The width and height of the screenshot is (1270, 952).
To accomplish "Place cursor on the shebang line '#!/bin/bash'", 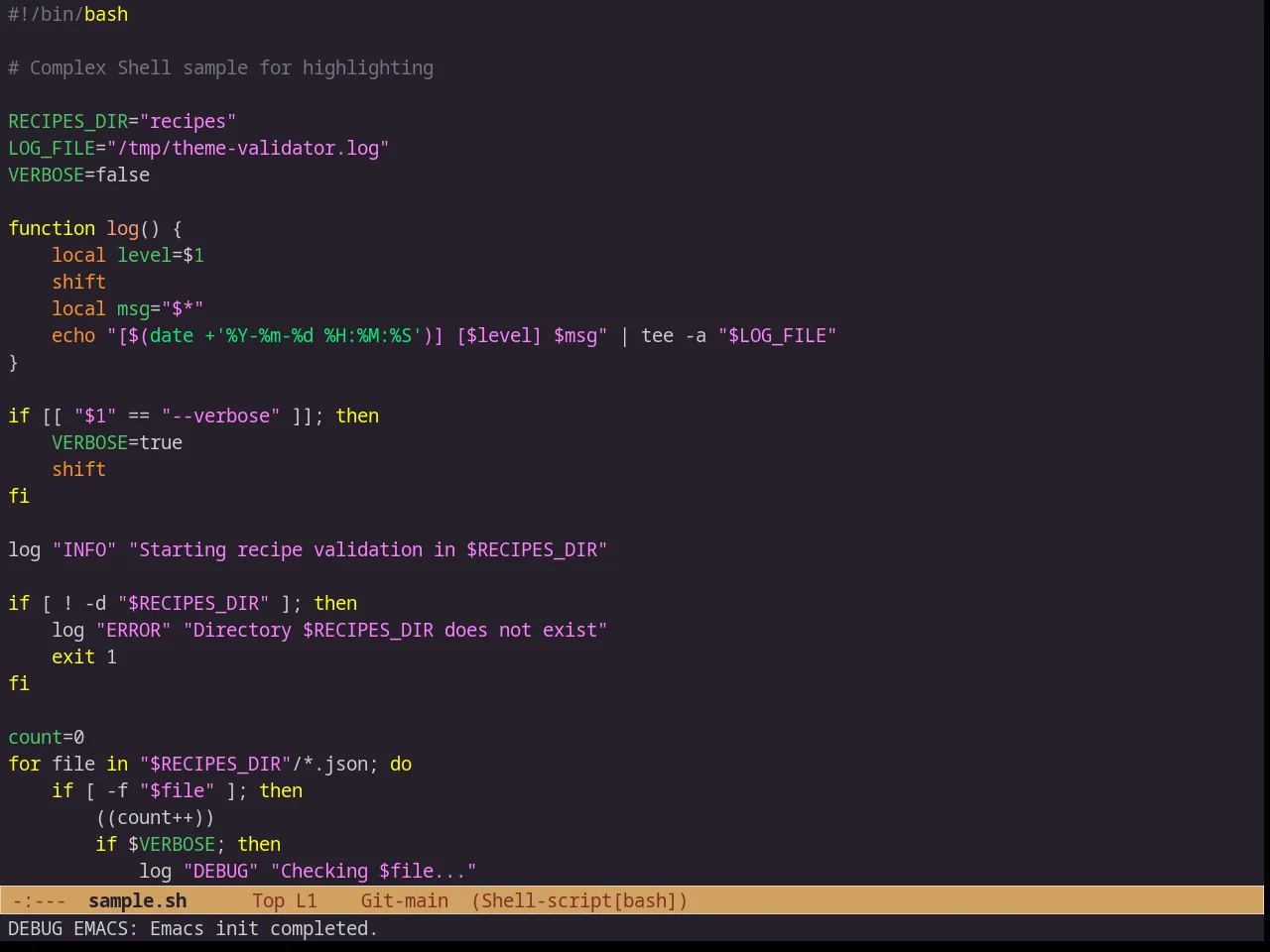I will [x=67, y=14].
